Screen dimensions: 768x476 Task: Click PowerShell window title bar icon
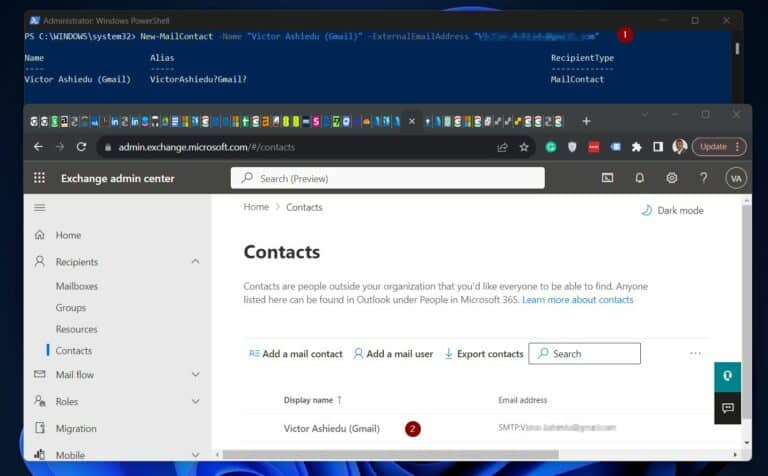(34, 21)
